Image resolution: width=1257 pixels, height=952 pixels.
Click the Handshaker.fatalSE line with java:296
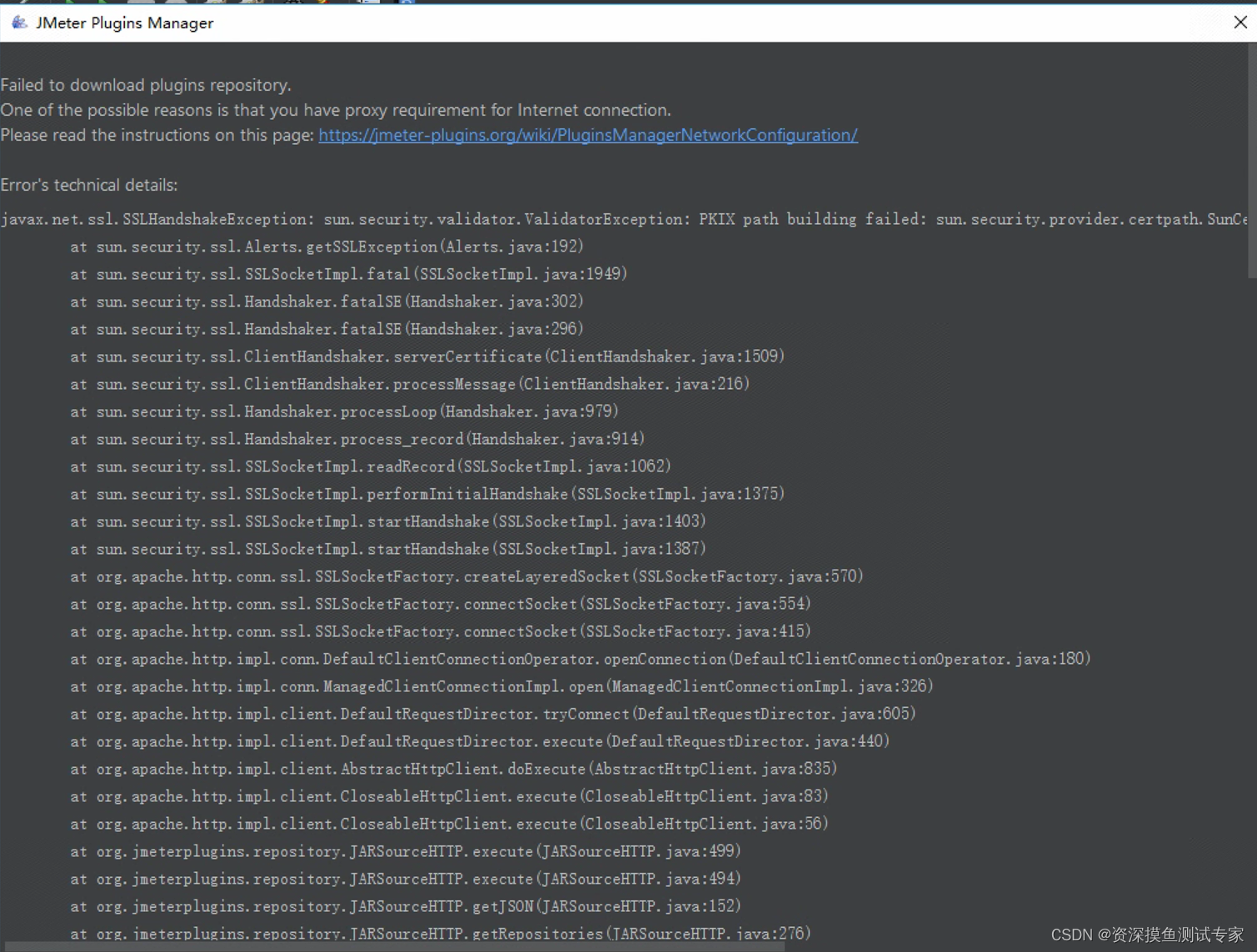327,329
